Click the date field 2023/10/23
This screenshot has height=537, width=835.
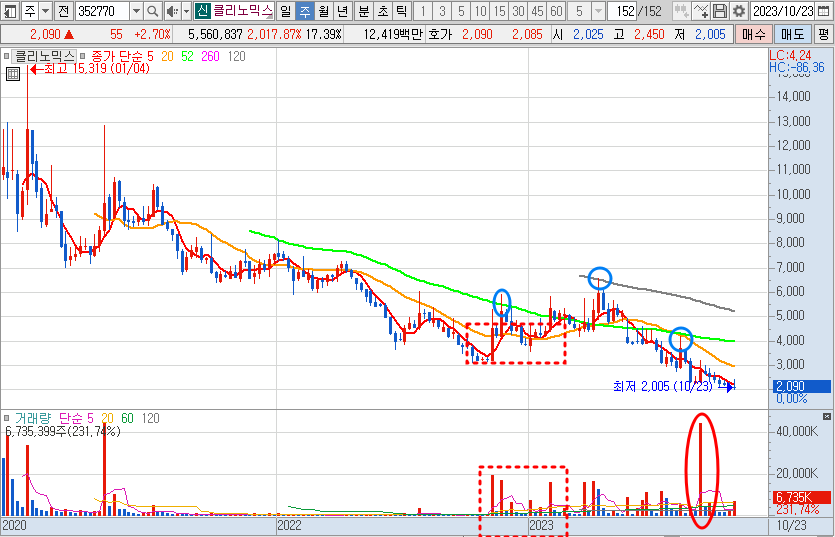pyautogui.click(x=782, y=11)
